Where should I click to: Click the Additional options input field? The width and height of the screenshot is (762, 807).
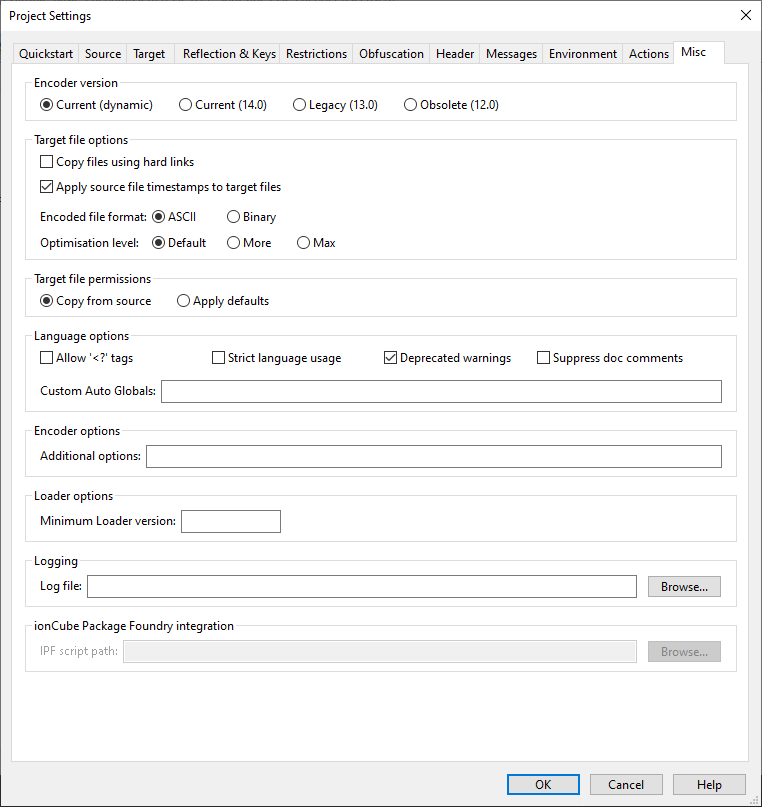click(434, 457)
